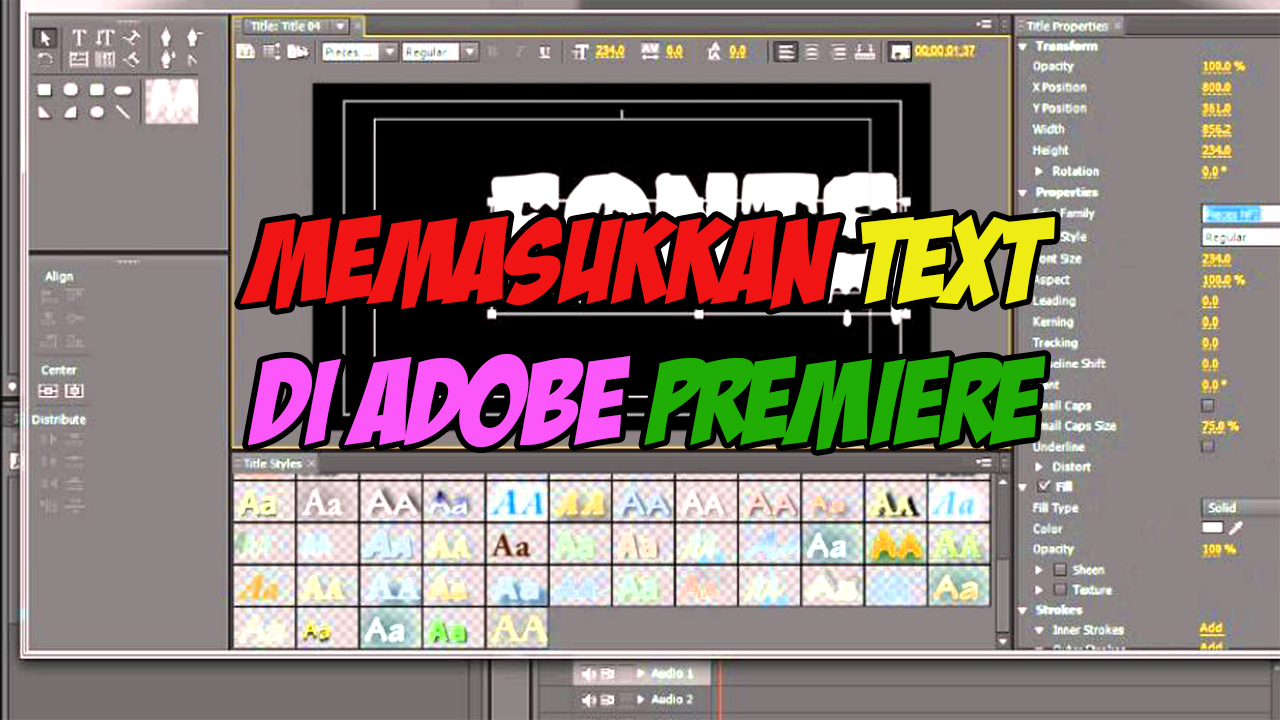Toggle the Underline checkbox in properties
The width and height of the screenshot is (1280, 720).
click(x=1207, y=445)
